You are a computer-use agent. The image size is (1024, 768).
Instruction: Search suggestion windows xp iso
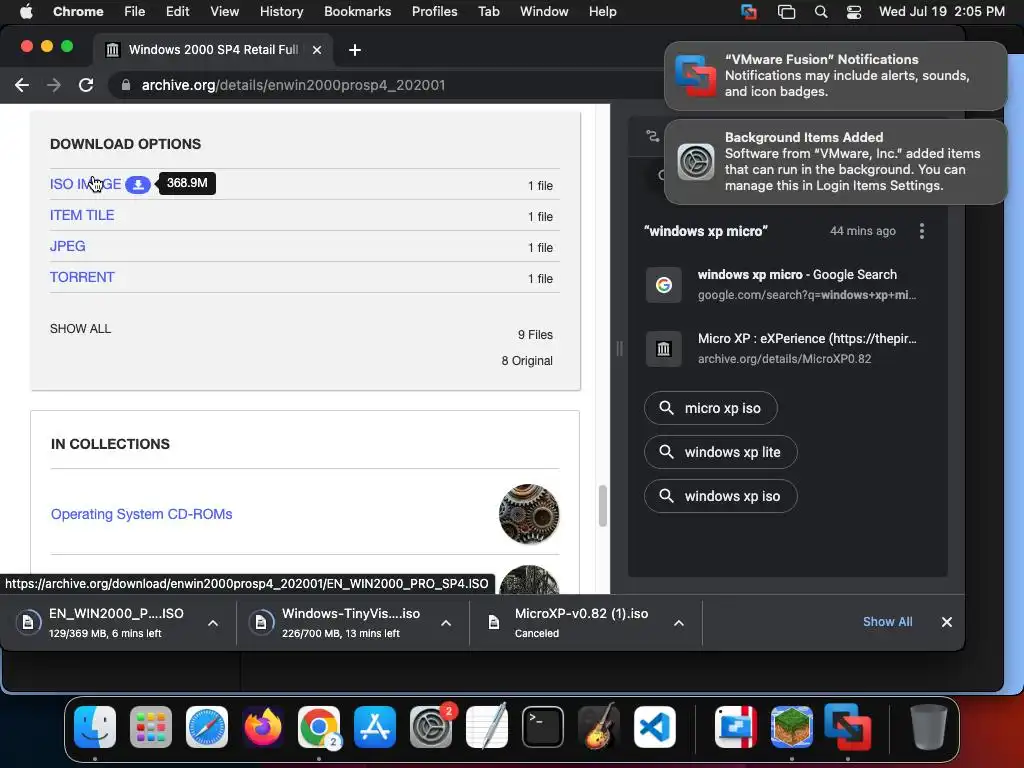720,496
